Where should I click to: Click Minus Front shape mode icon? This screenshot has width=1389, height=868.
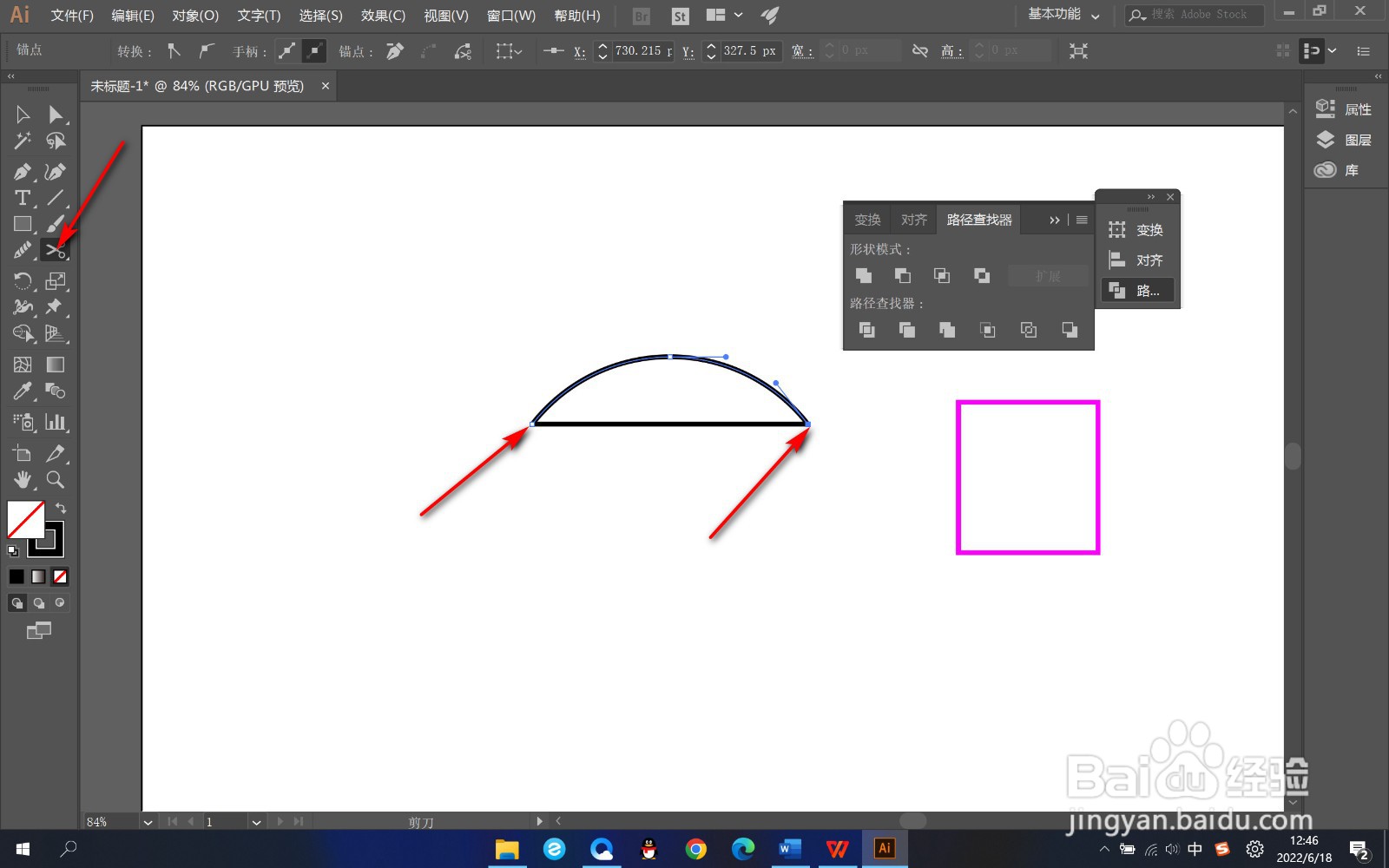point(903,276)
